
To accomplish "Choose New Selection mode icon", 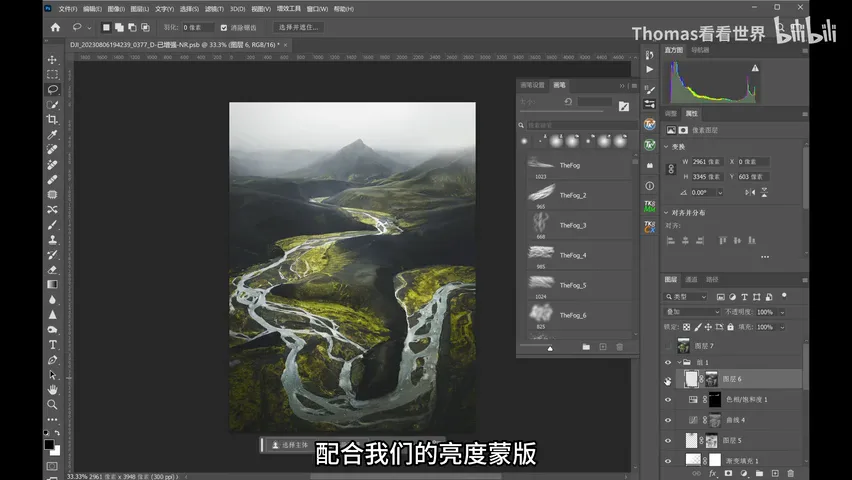I will 106,27.
